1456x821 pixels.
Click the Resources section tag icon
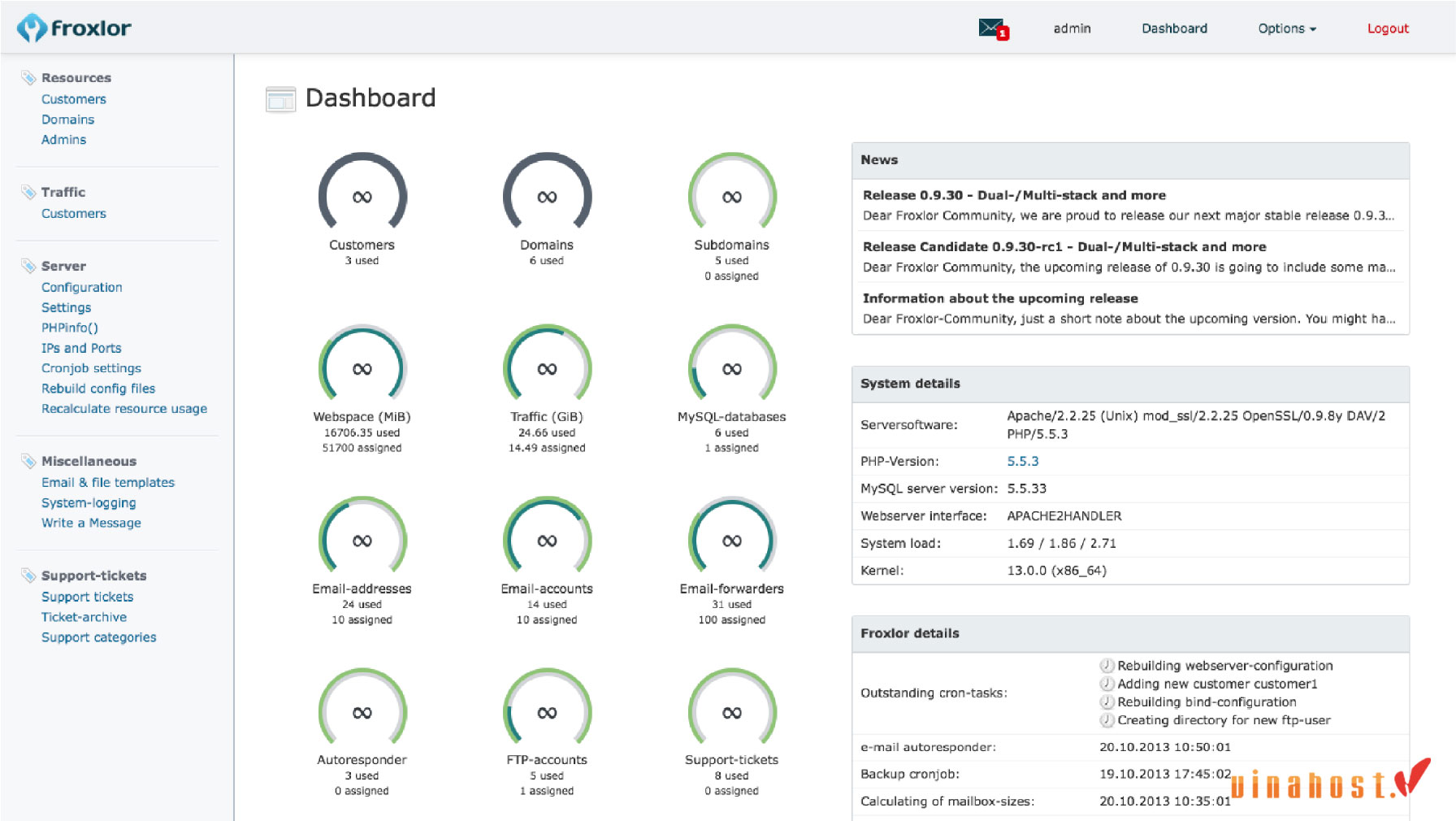click(x=28, y=78)
